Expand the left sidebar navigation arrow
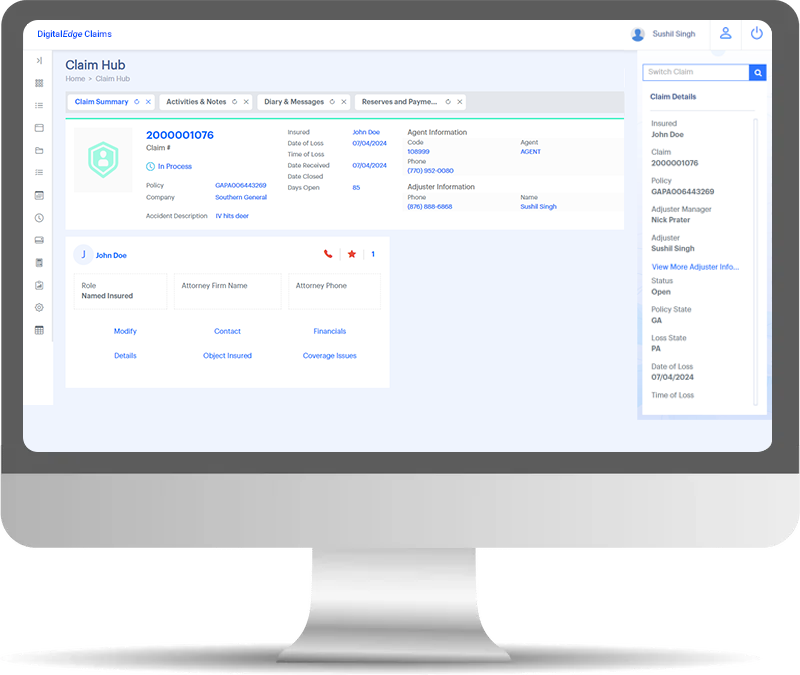Viewport: 800px width, 675px height. tap(39, 61)
